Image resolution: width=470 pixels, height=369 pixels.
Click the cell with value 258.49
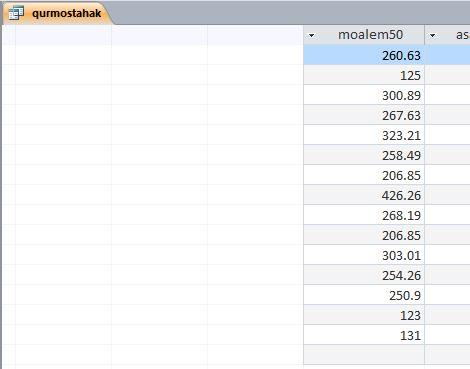(364, 155)
